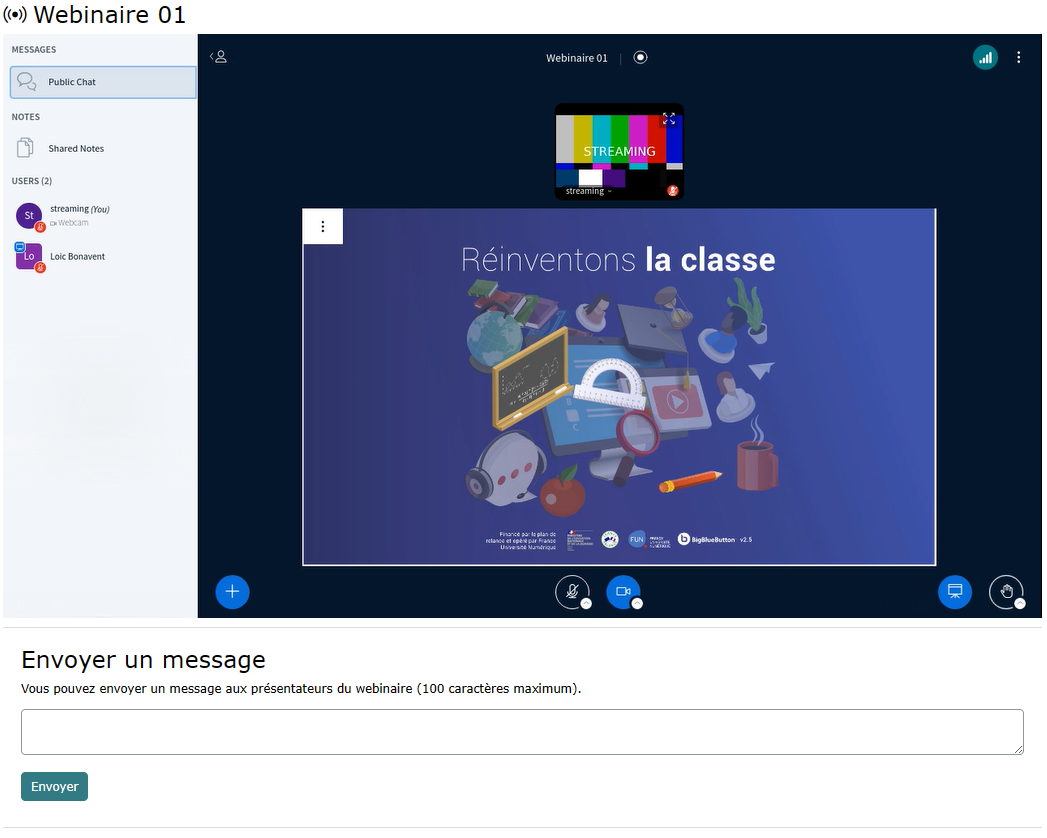
Task: Raise your hand
Action: click(x=1006, y=591)
